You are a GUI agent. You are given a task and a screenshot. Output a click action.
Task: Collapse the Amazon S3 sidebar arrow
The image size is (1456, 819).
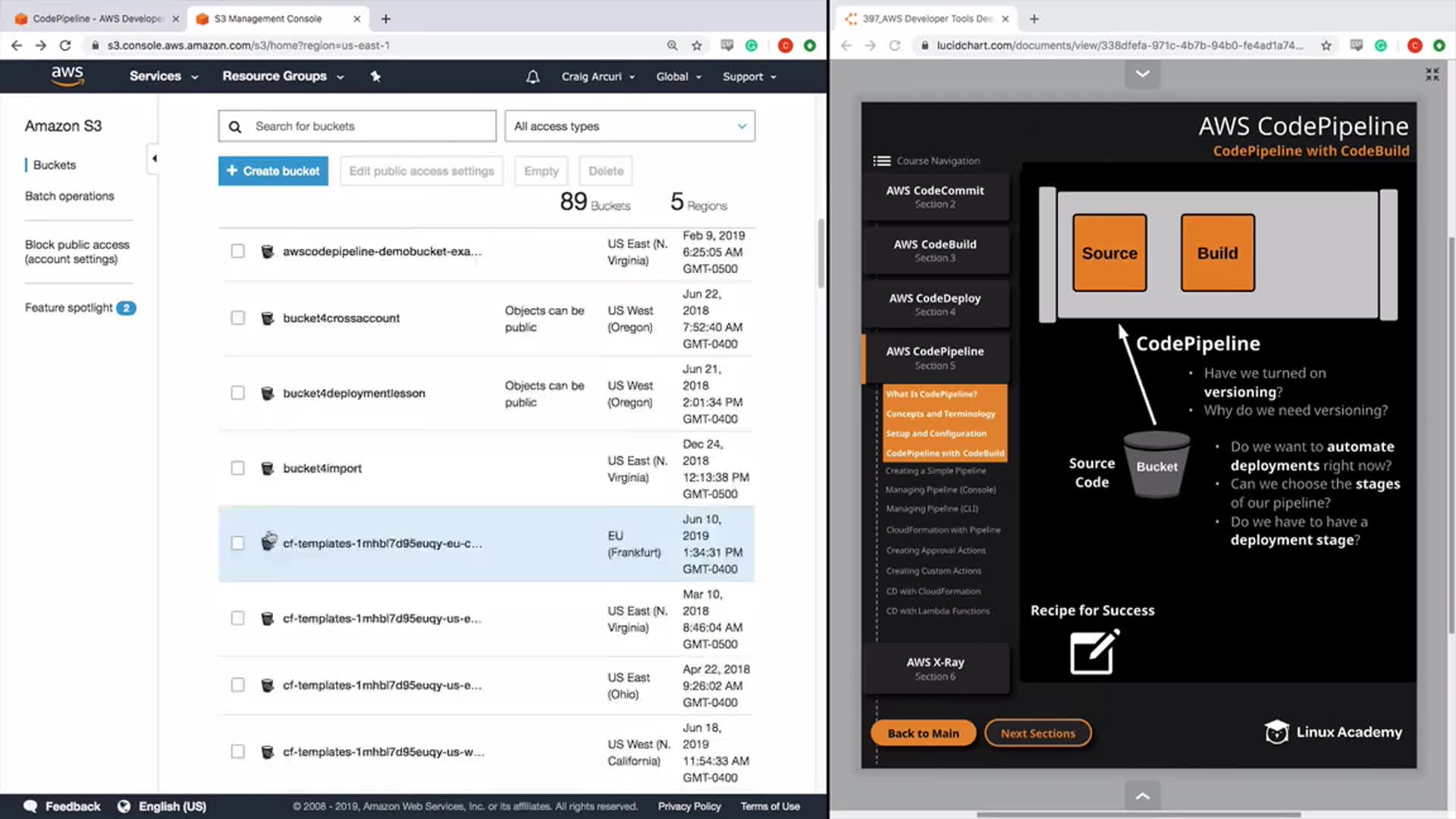(154, 158)
